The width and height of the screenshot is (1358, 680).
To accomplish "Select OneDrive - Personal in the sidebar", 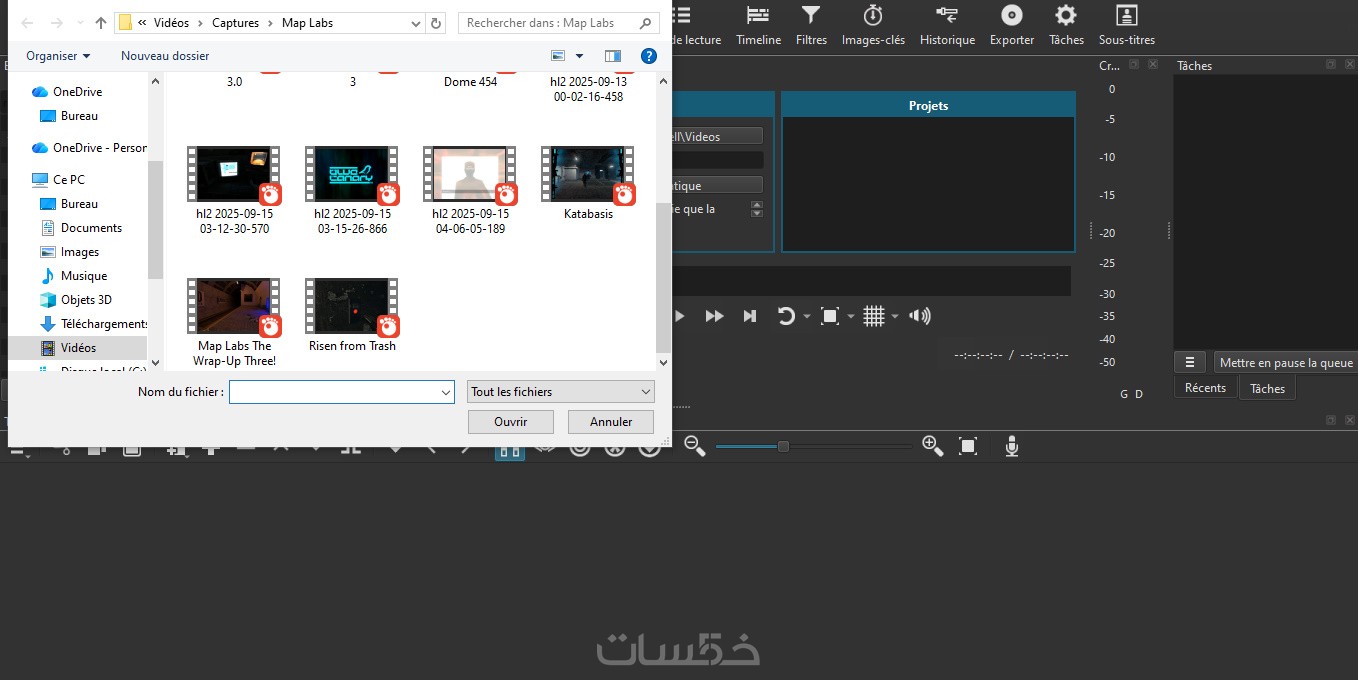I will coord(89,147).
